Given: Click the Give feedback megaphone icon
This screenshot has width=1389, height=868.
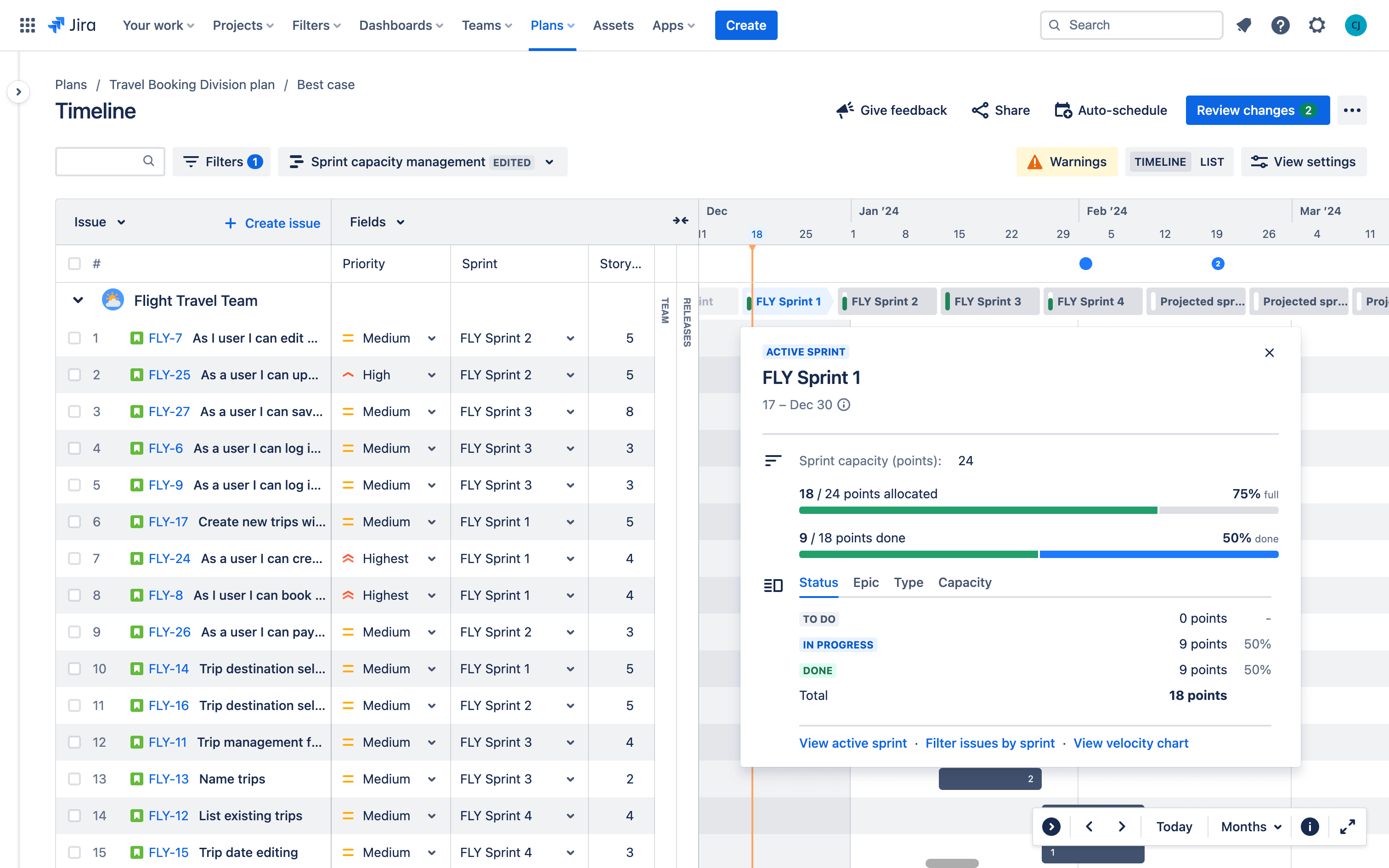Looking at the screenshot, I should point(845,110).
